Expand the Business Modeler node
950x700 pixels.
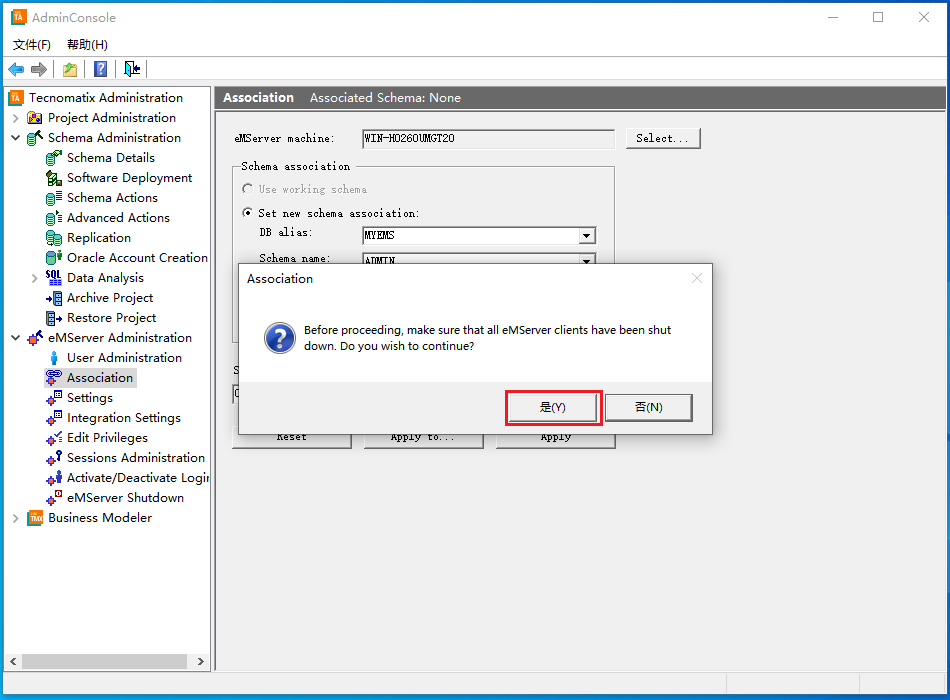click(x=16, y=518)
